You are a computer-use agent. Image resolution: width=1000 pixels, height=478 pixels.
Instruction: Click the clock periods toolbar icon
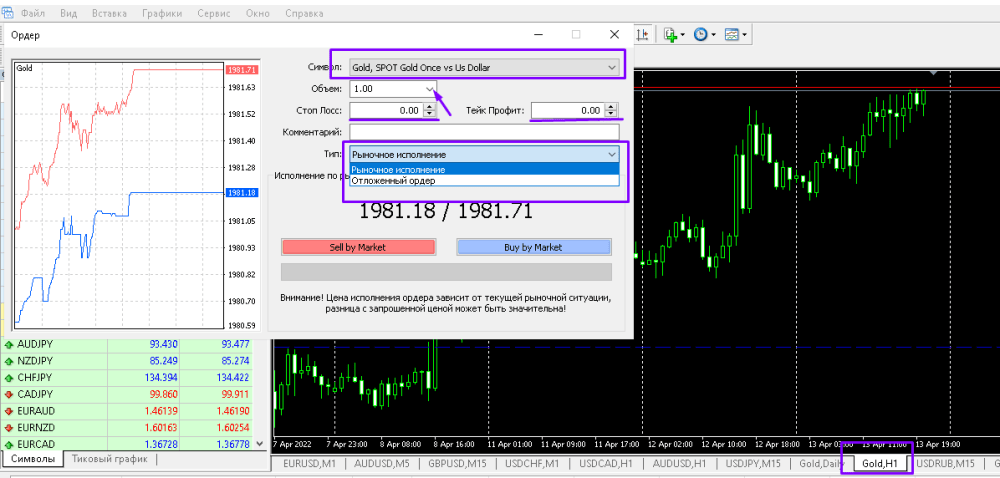coord(700,34)
